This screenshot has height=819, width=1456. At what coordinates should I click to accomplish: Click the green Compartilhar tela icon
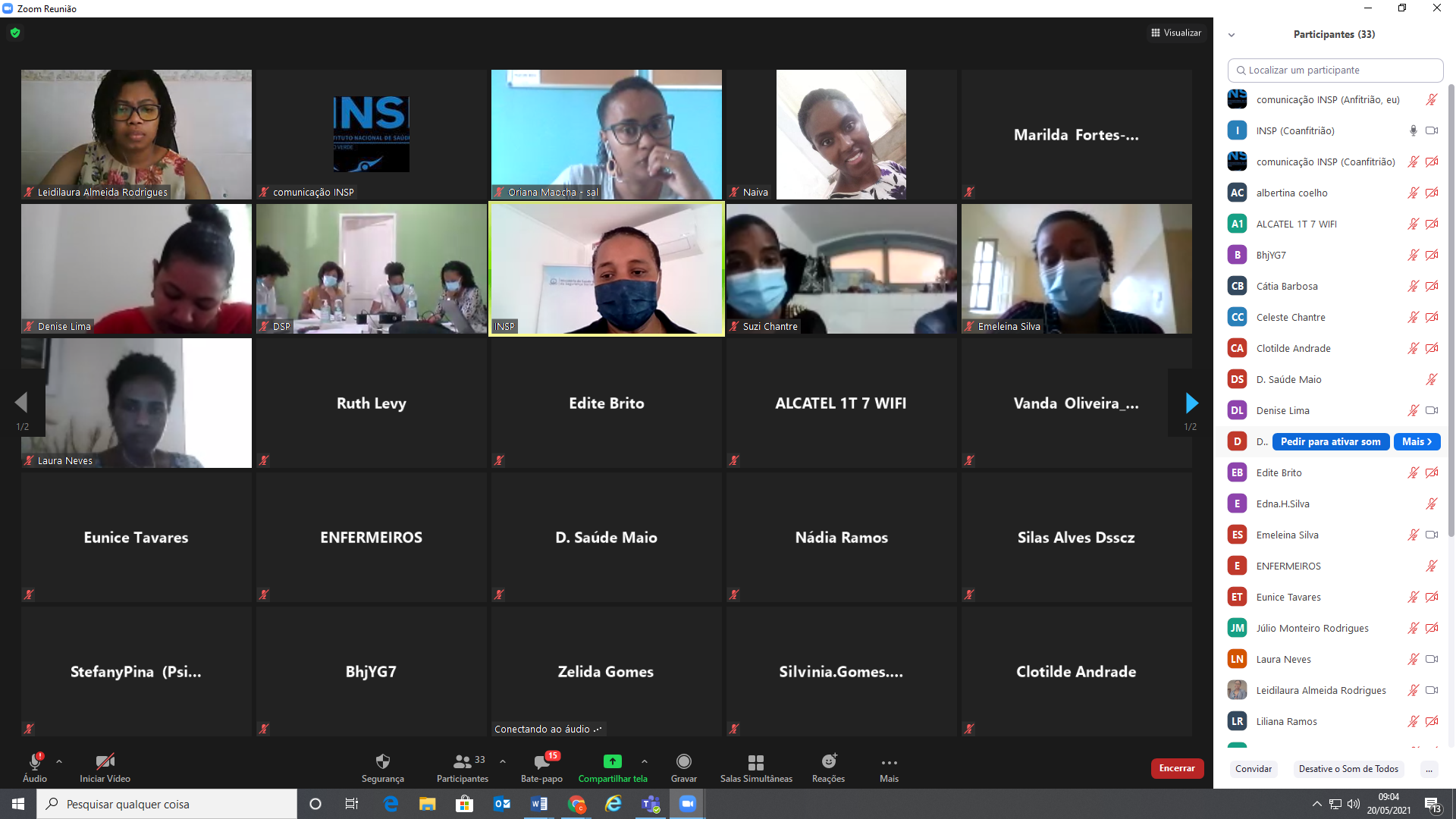(612, 761)
